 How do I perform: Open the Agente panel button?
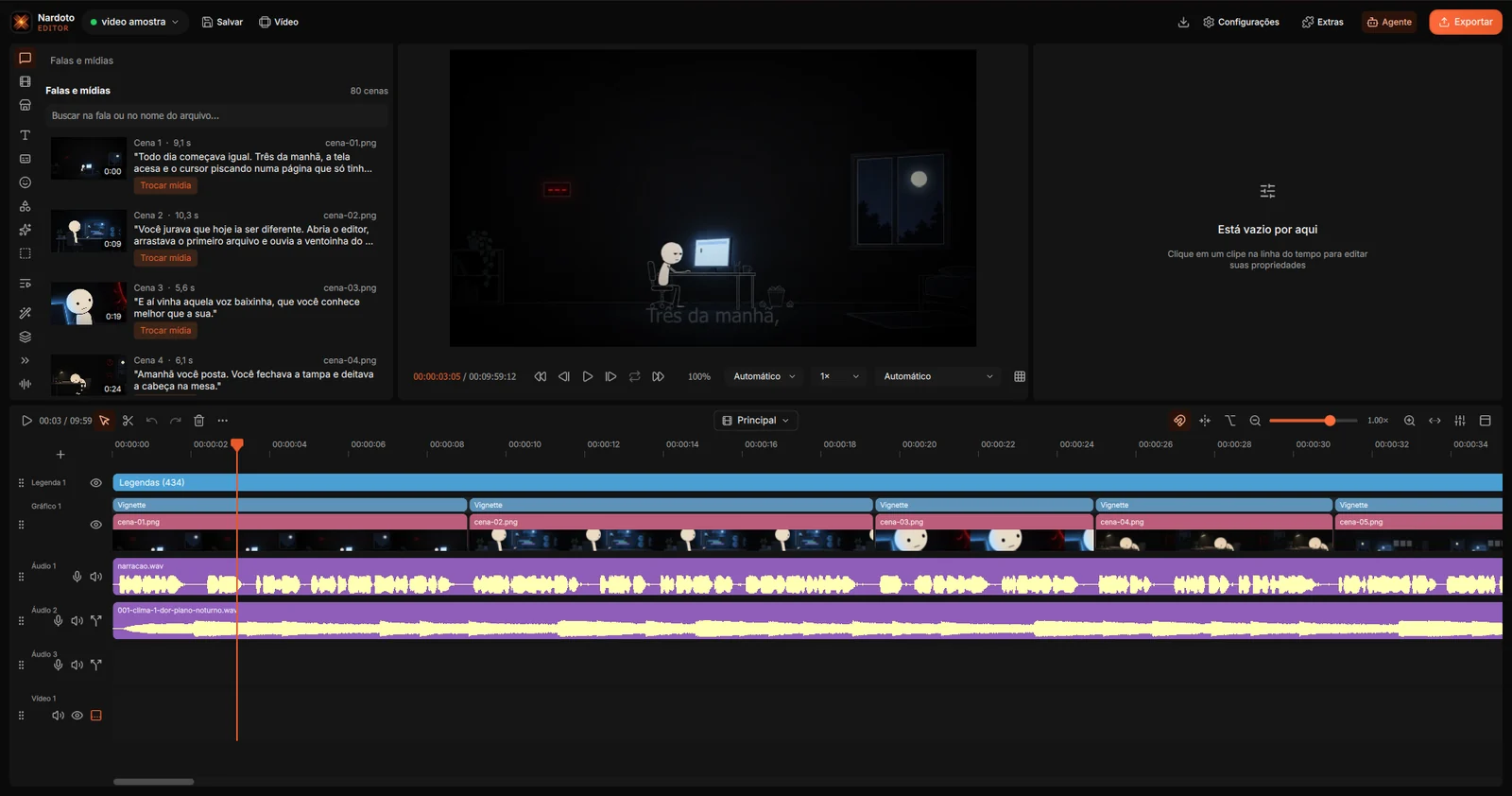click(x=1389, y=22)
